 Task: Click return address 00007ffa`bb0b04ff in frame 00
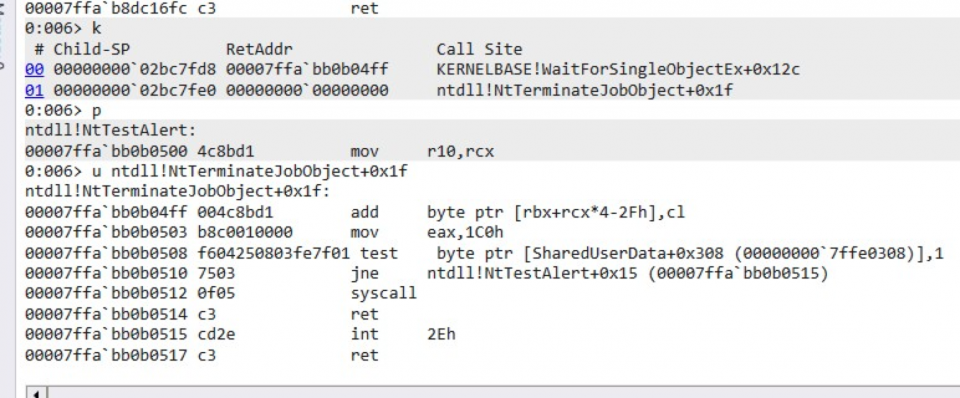(307, 70)
